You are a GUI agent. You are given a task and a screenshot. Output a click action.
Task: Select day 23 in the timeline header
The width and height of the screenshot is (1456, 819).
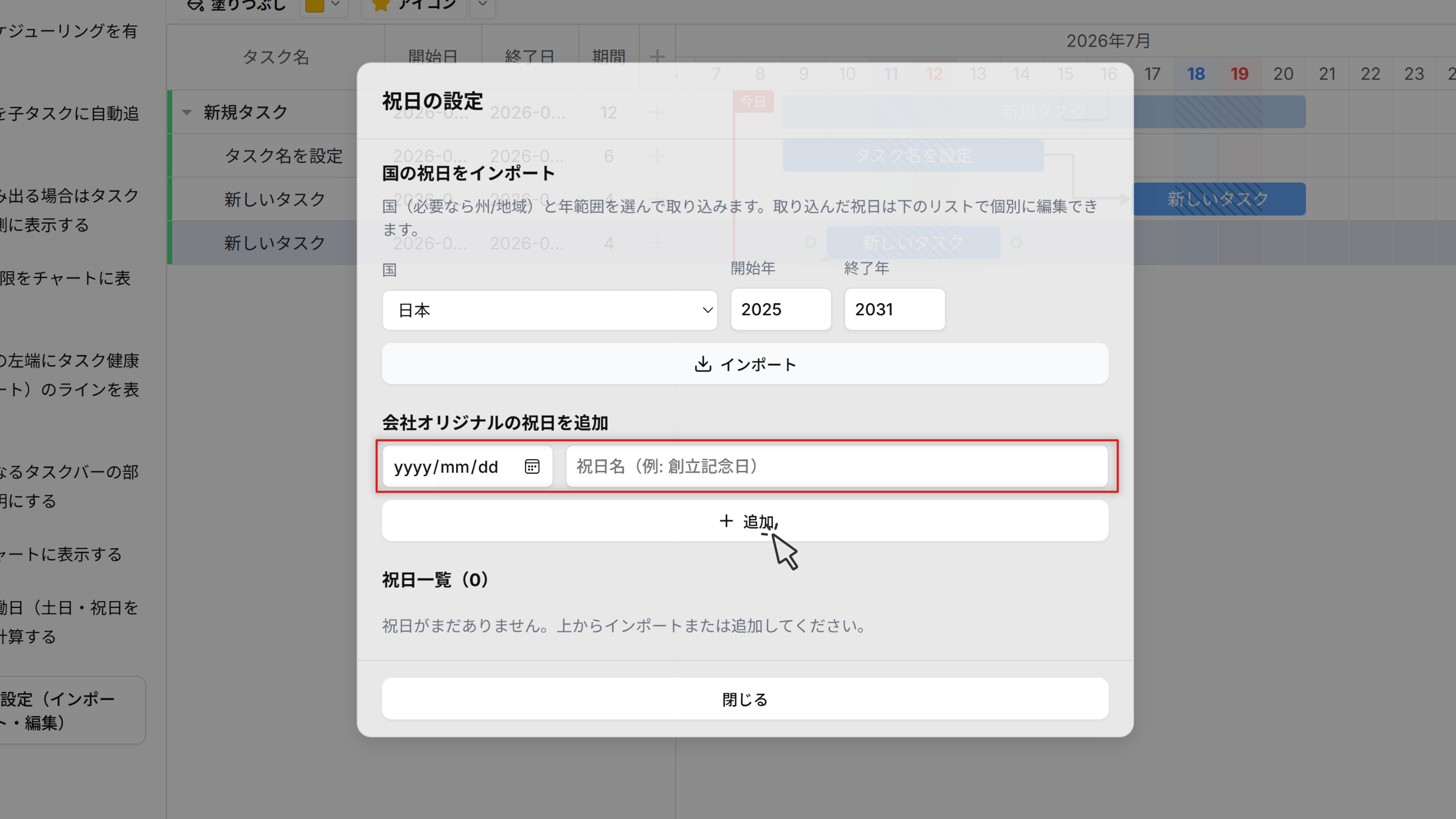[x=1414, y=74]
